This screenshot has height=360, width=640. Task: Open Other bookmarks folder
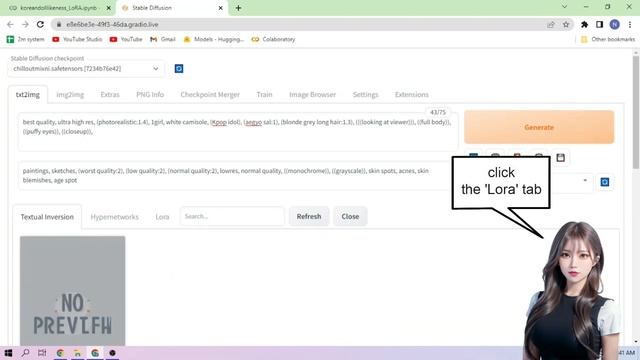(608, 39)
